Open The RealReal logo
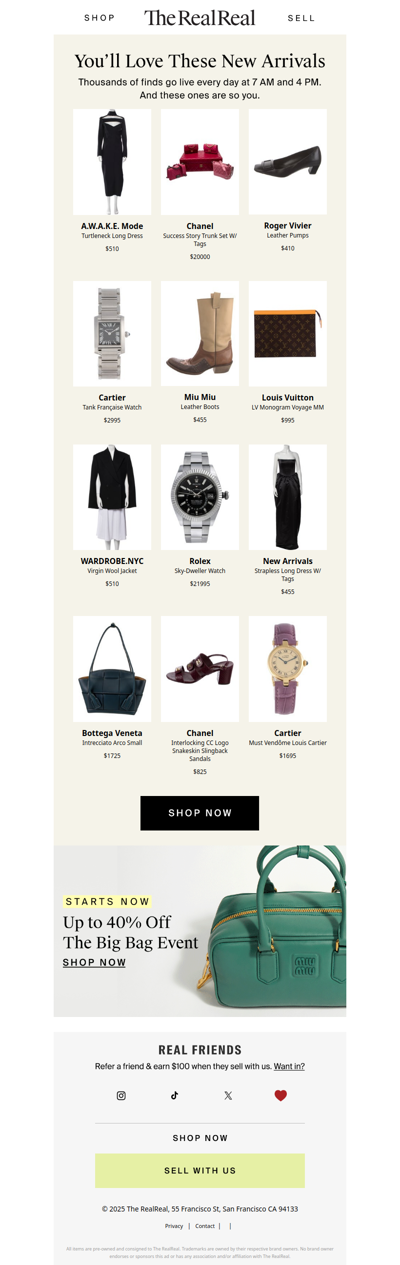 (x=200, y=18)
